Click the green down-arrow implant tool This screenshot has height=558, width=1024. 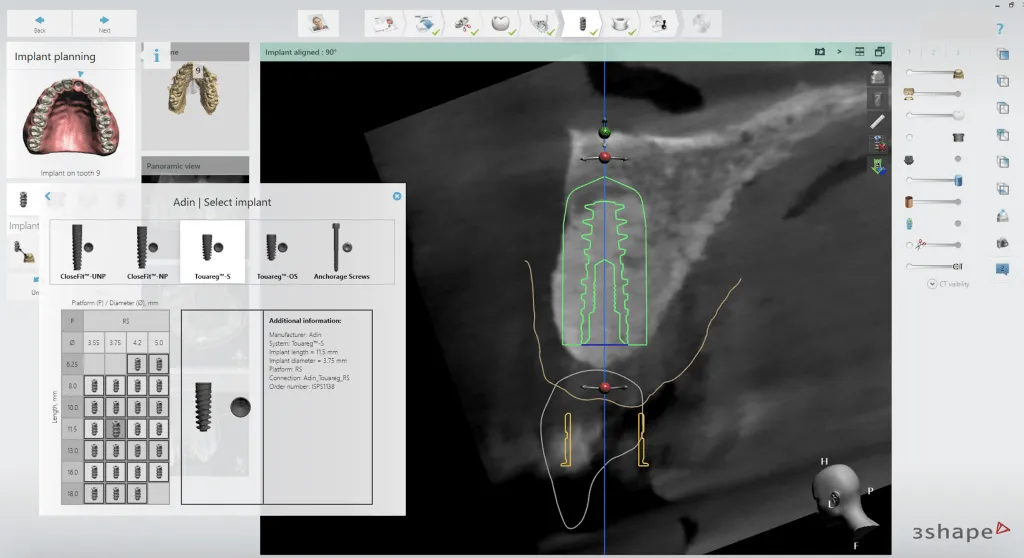coord(878,166)
